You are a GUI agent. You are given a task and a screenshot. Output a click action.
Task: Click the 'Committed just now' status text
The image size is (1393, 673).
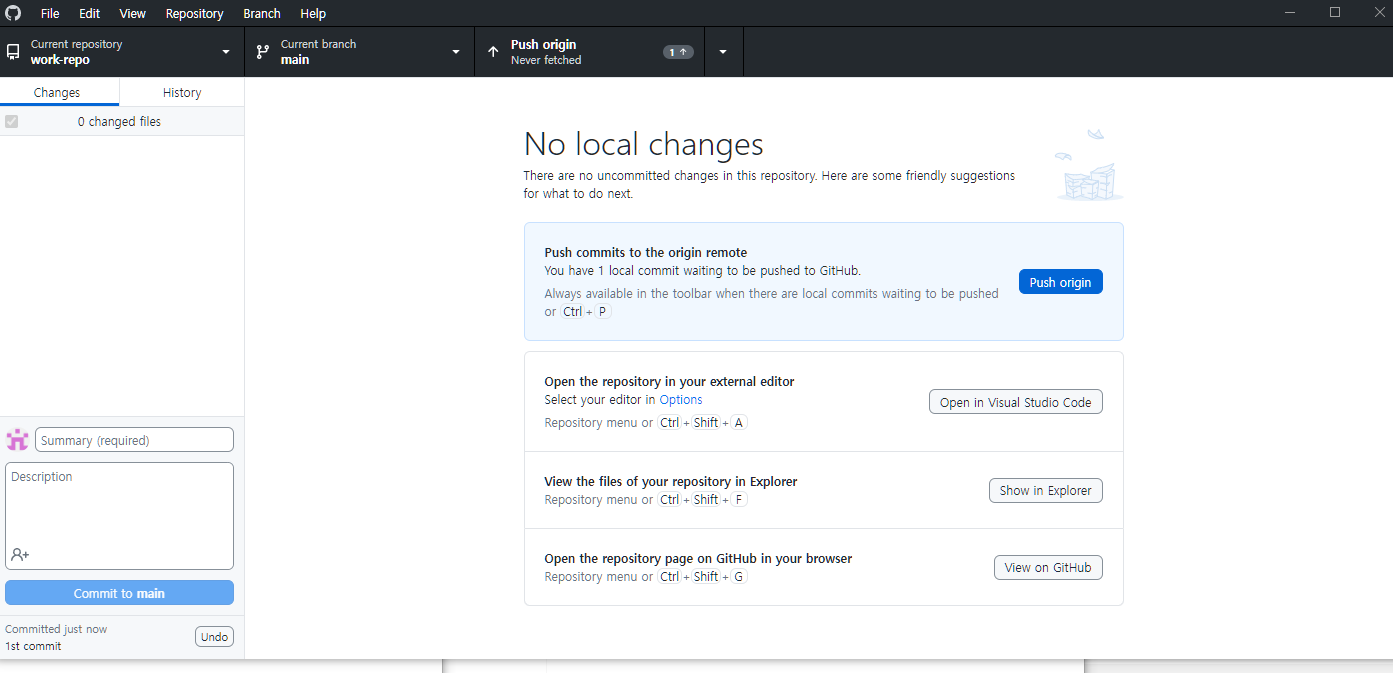tap(56, 629)
